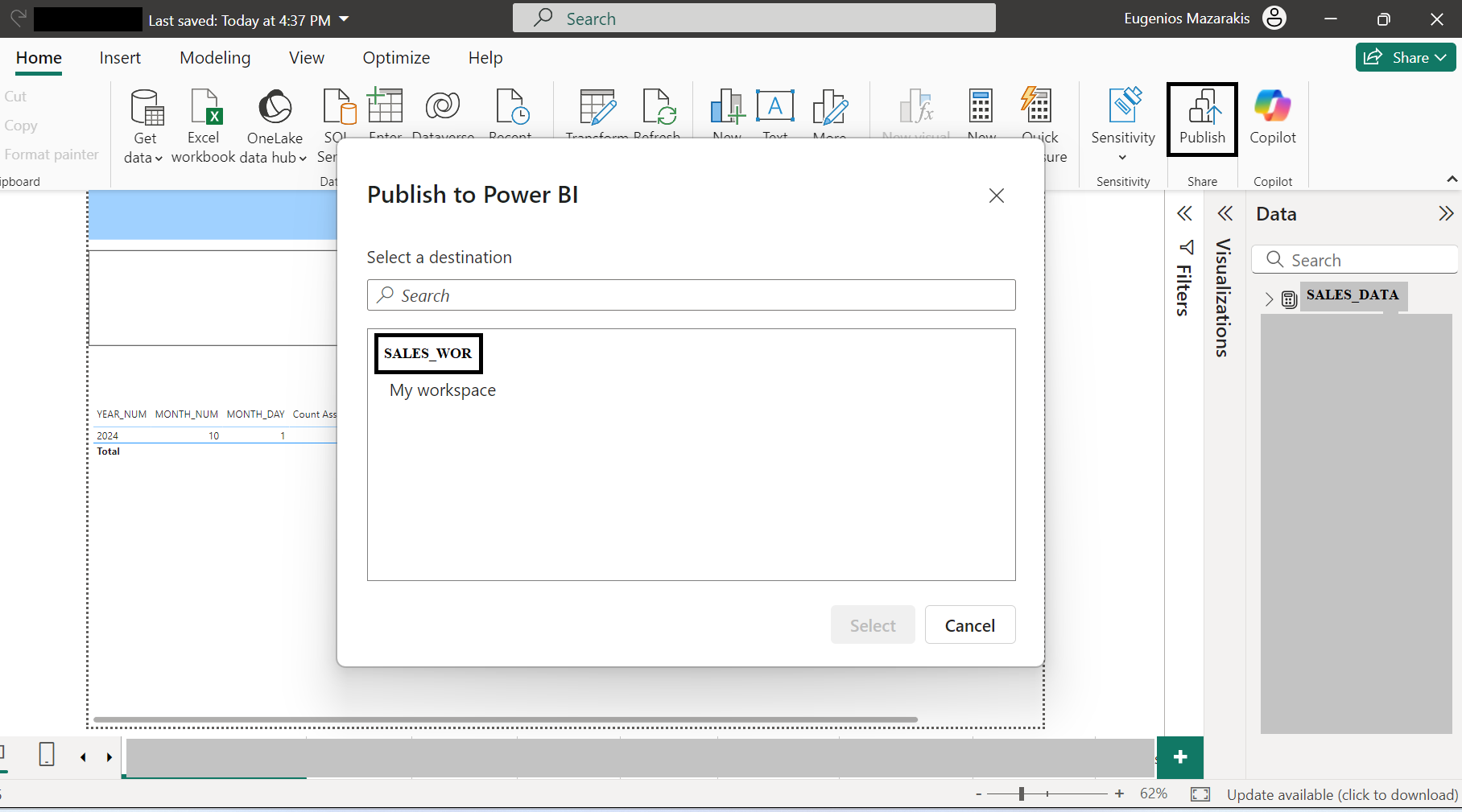Viewport: 1462px width, 812px height.
Task: Click the Transform data icon
Action: [x=597, y=108]
